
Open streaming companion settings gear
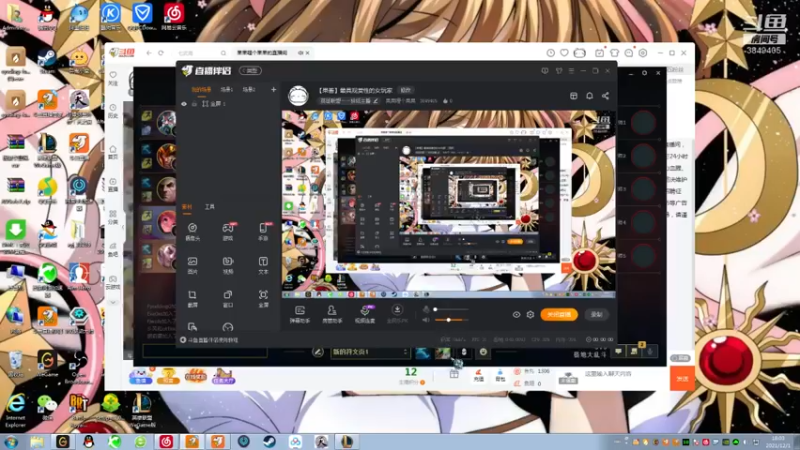tap(531, 315)
